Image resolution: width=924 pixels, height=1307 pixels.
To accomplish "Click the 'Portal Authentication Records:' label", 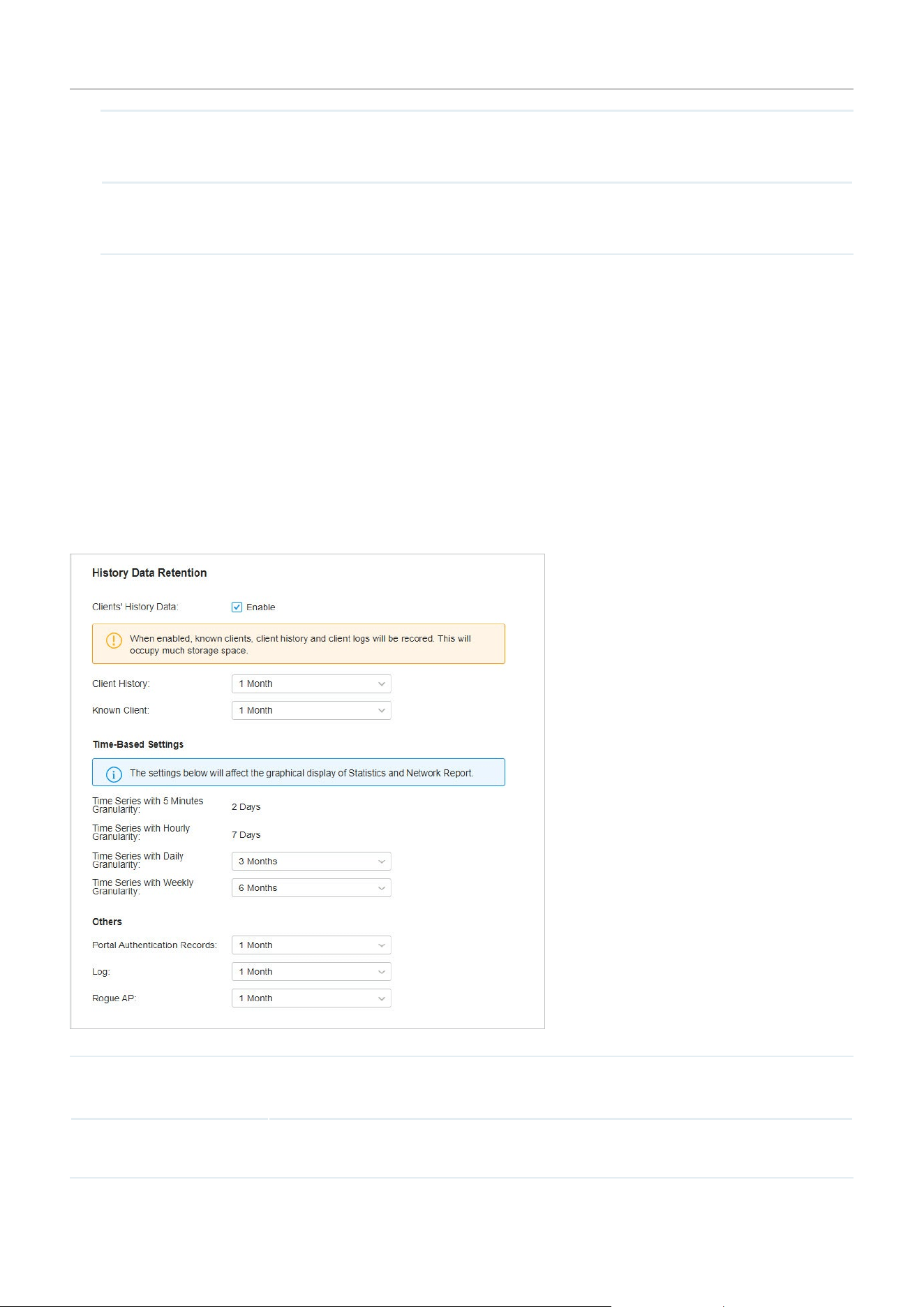I will pyautogui.click(x=154, y=945).
